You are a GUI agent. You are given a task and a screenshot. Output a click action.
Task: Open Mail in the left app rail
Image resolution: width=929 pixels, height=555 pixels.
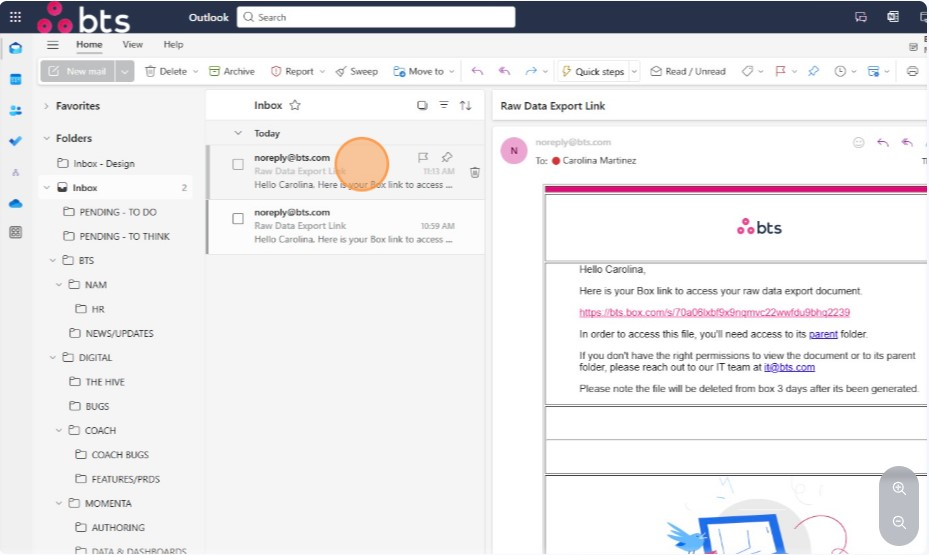(x=15, y=48)
